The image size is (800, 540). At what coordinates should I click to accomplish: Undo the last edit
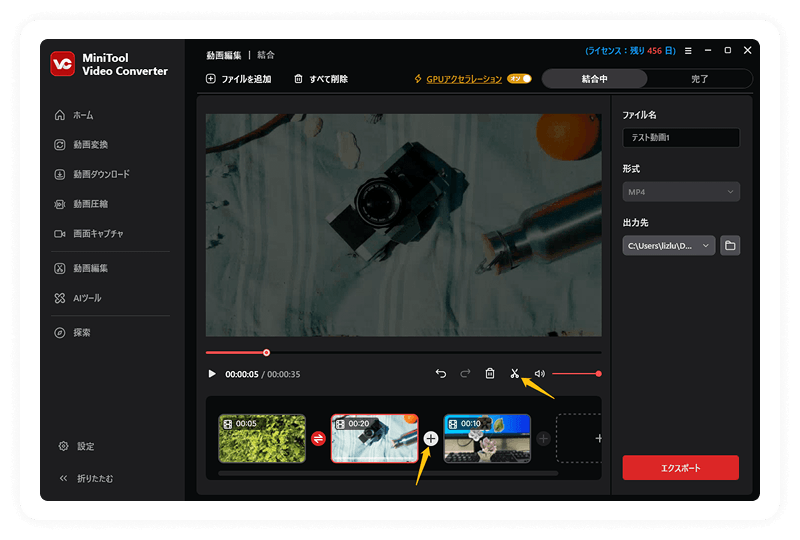(441, 374)
